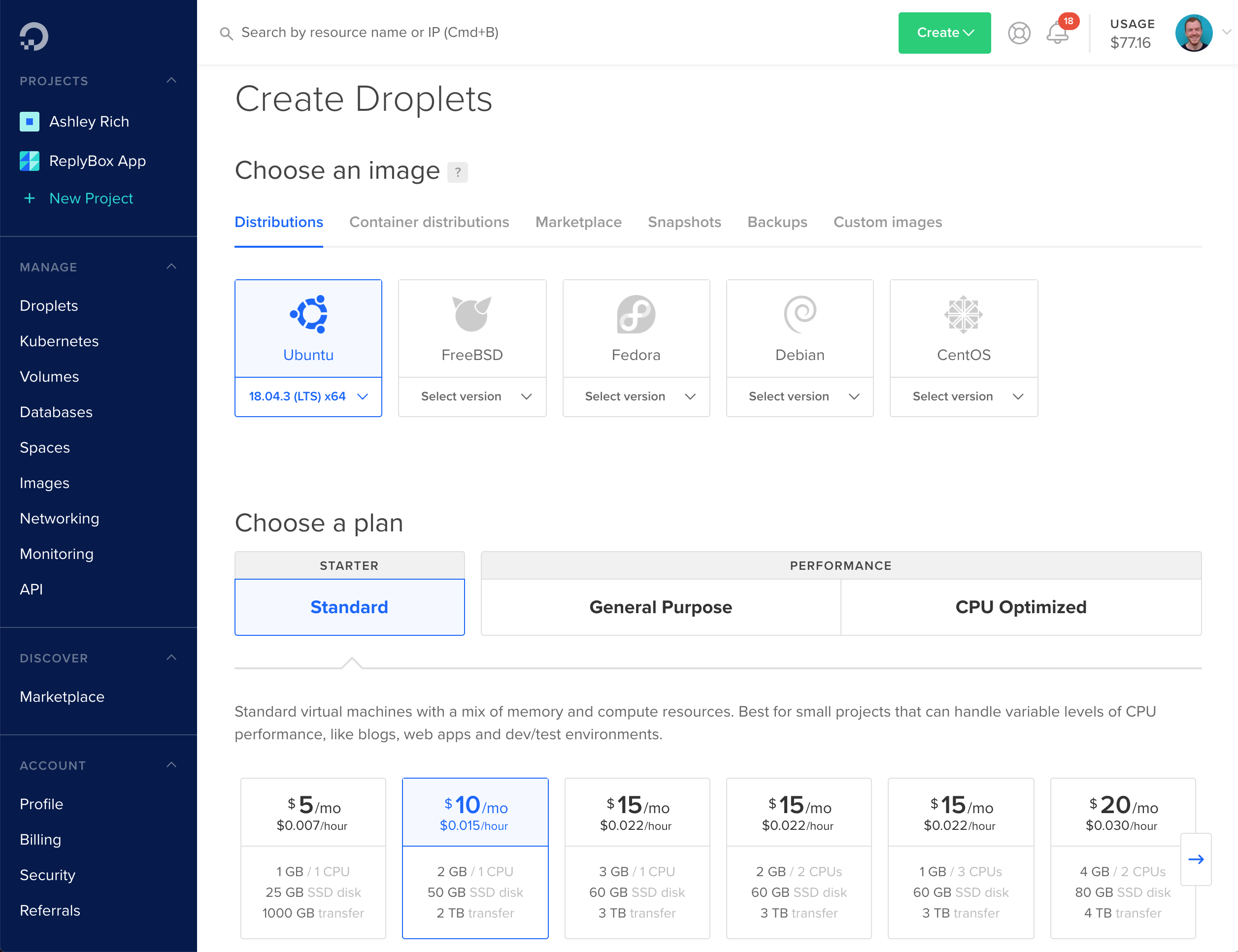This screenshot has width=1238, height=952.
Task: Open Referrals in the Account section
Action: coord(50,910)
